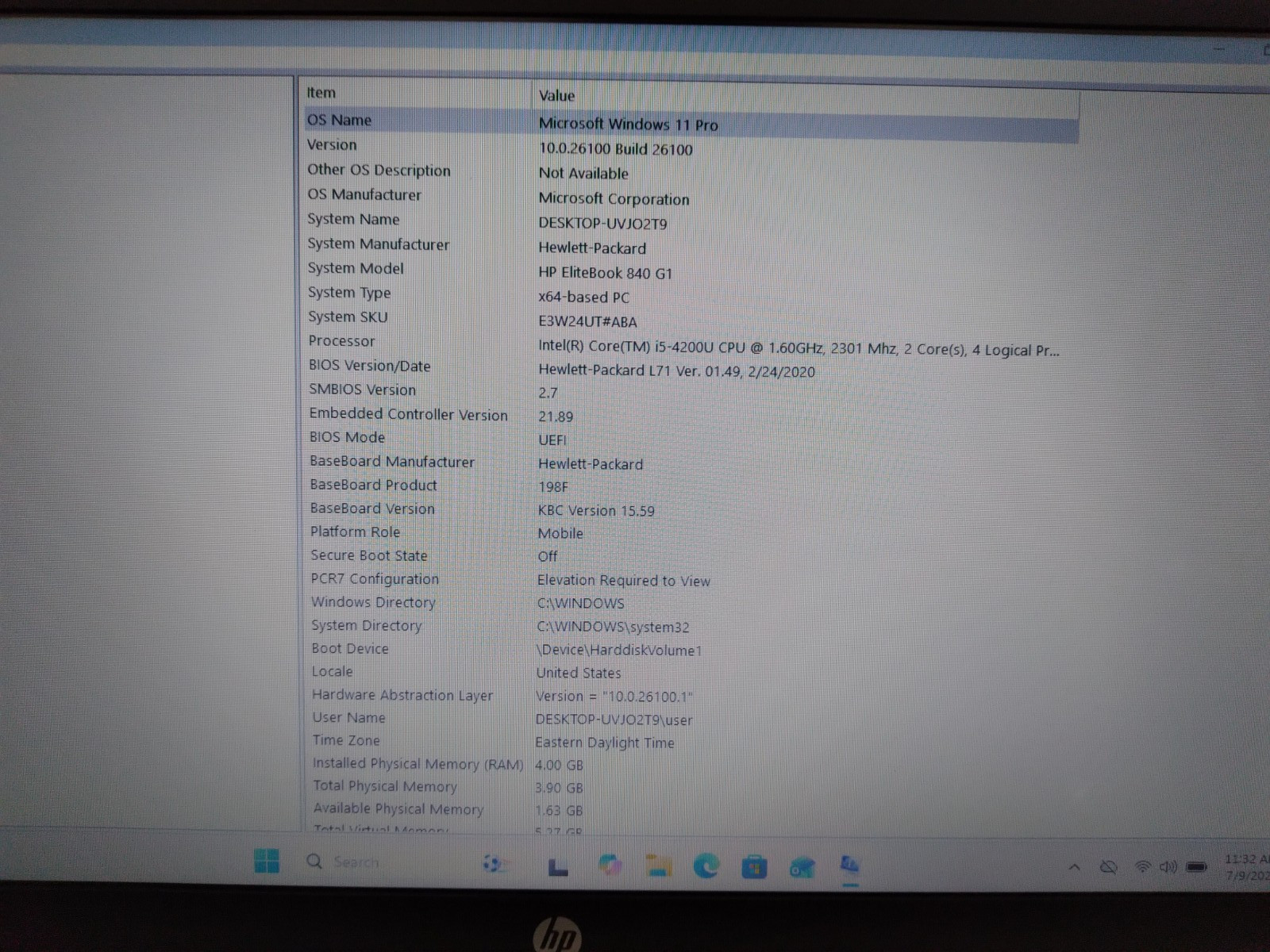Open Microsoft Store from the taskbar

tap(754, 867)
